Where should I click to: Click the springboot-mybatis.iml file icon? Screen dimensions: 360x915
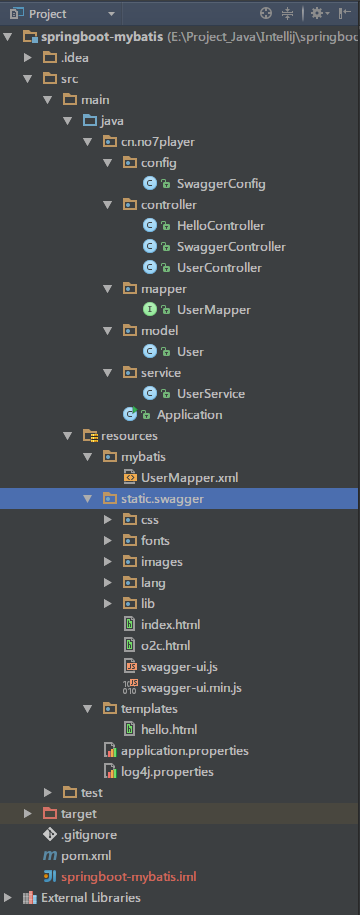(x=50, y=876)
